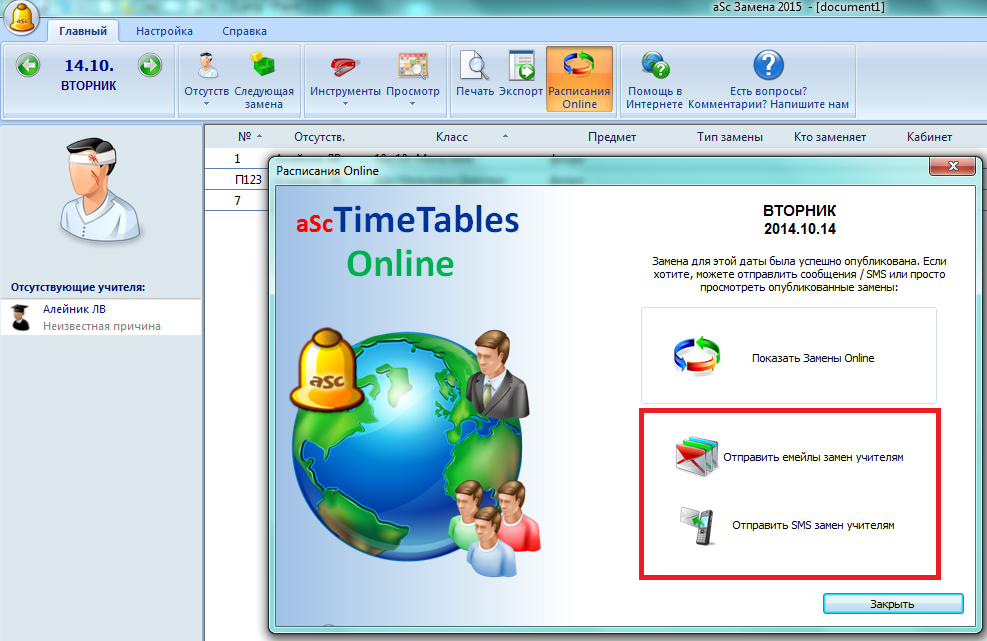Open the Отсутств absent teacher icon
This screenshot has height=641, width=987.
[207, 66]
